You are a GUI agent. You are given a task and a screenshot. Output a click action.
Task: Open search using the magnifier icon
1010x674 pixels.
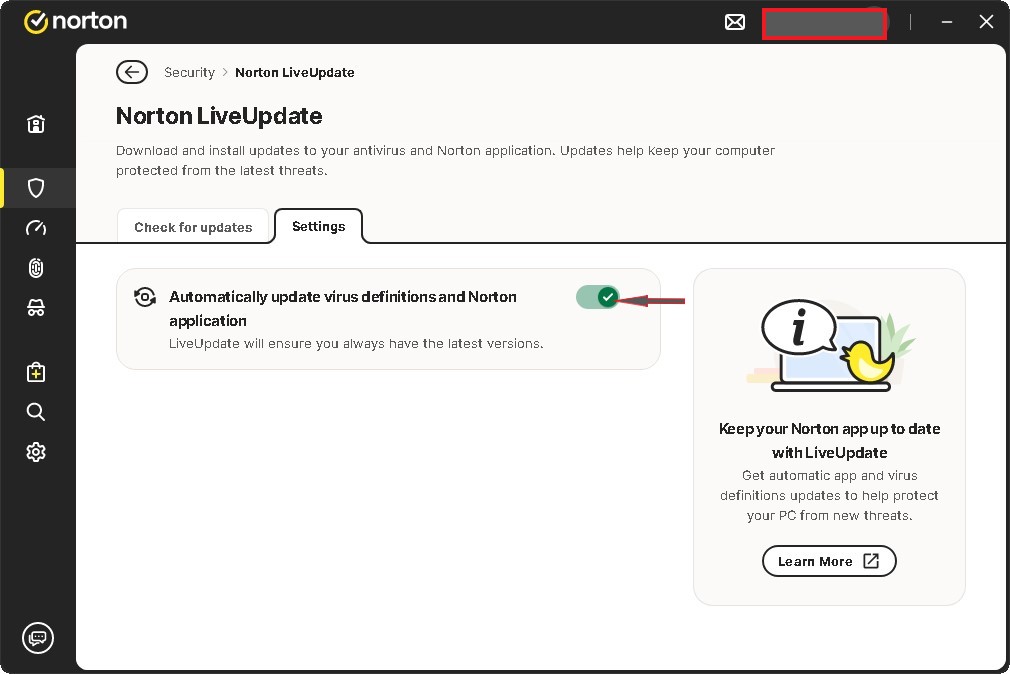(x=36, y=411)
